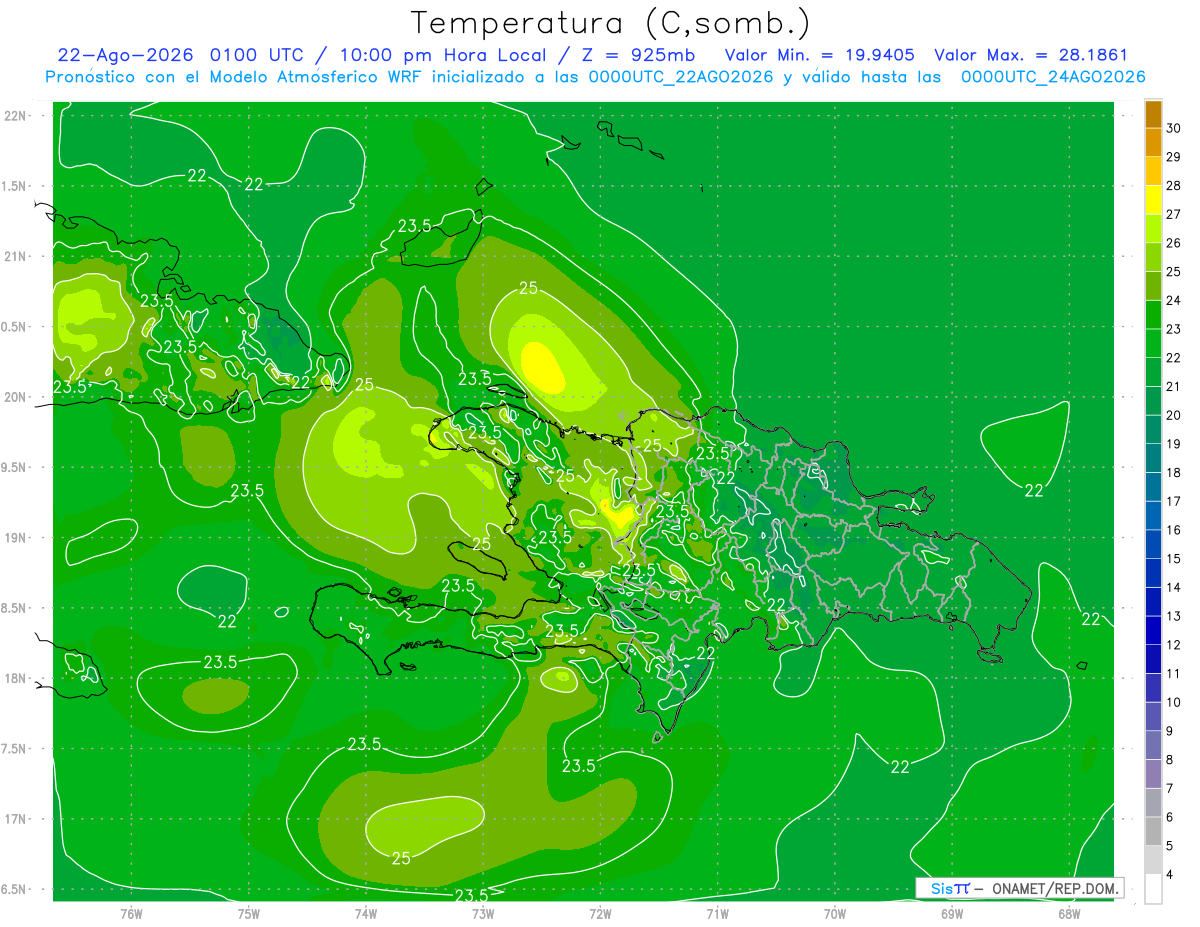Click the '17' label on the color scale
The width and height of the screenshot is (1200, 927).
1174,501
